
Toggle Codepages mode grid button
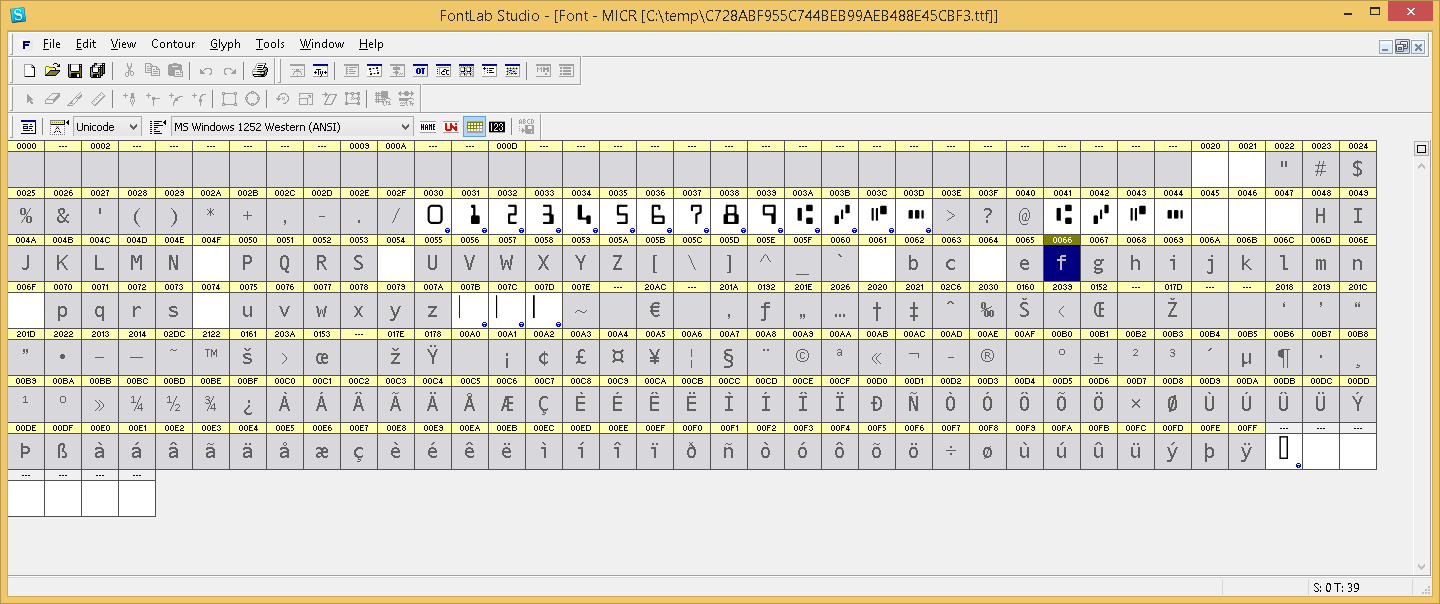tap(474, 127)
